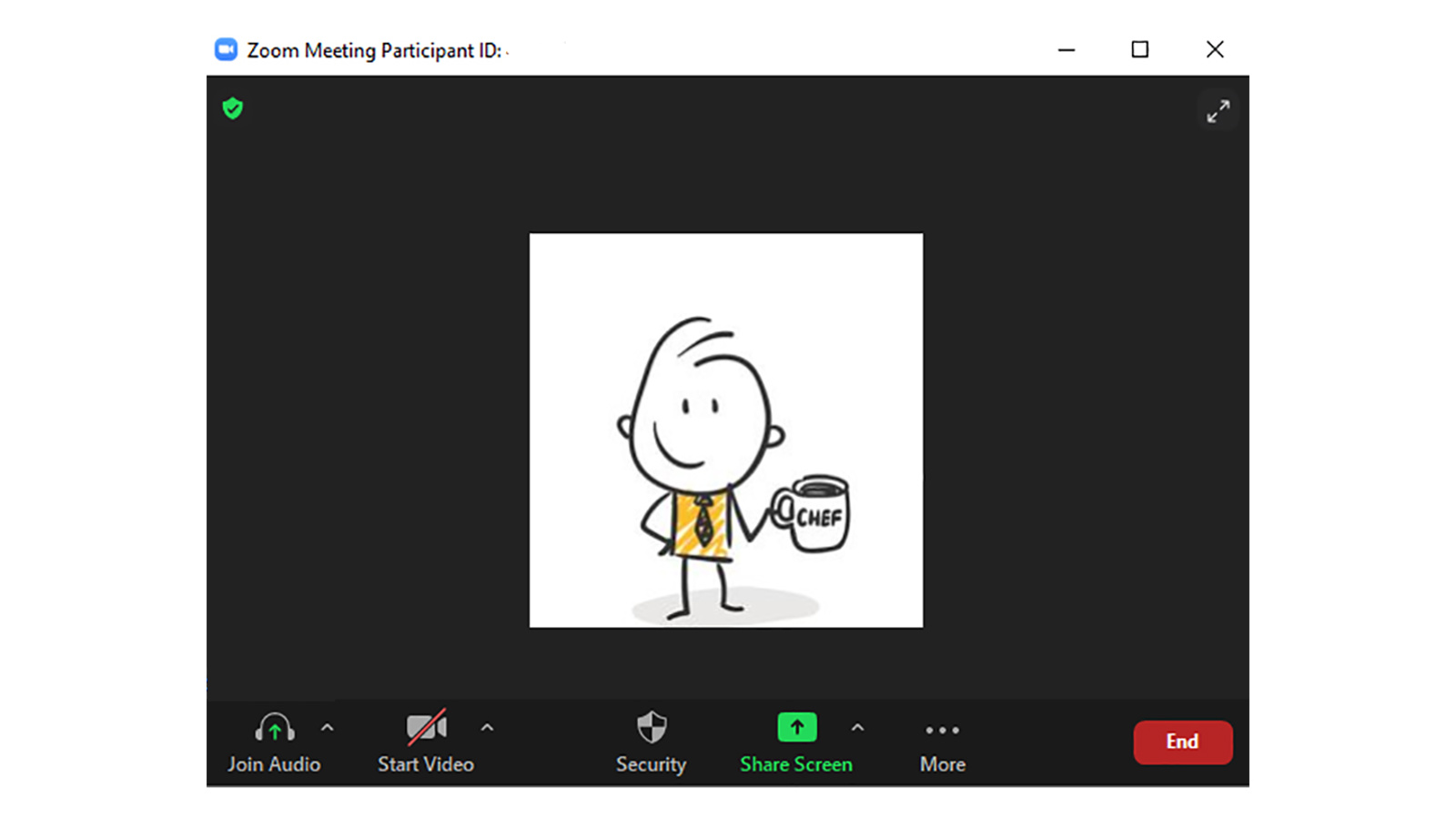Maximize the Zoom Meeting window
Image resolution: width=1456 pixels, height=818 pixels.
1139,49
